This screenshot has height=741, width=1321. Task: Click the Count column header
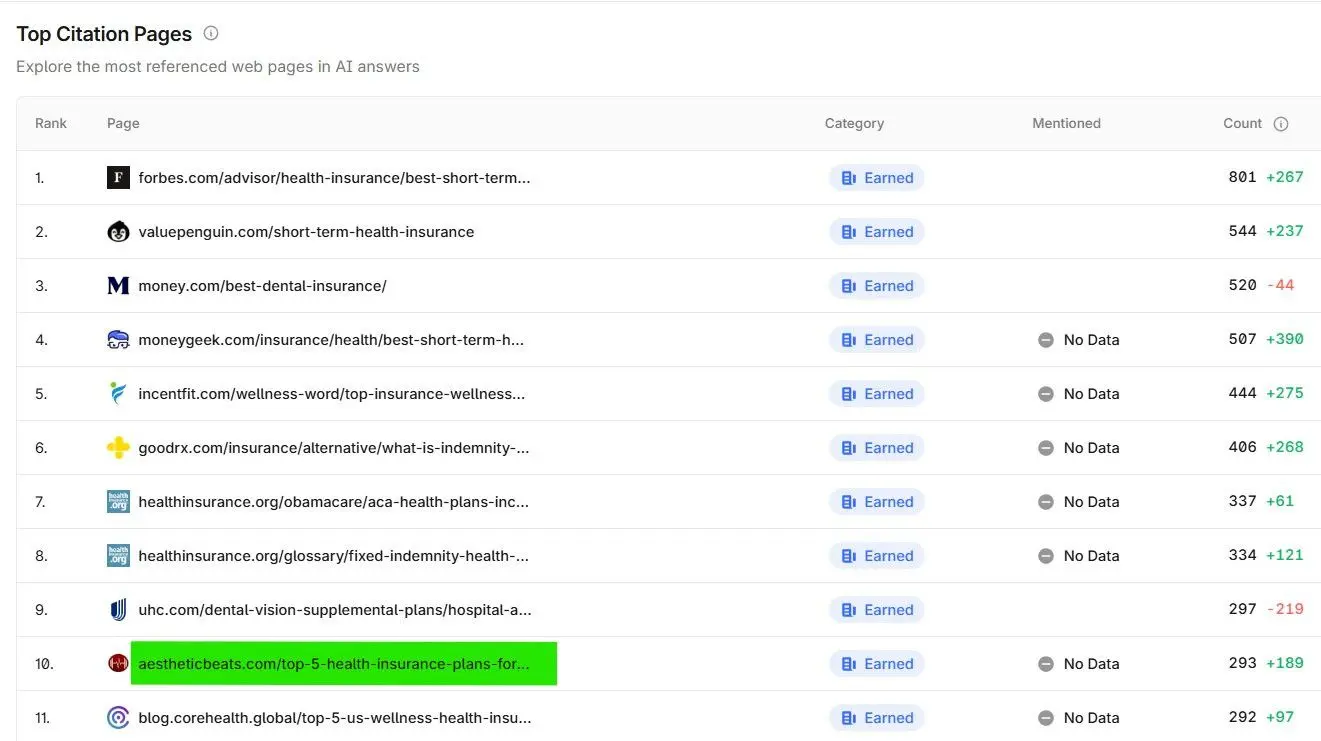[1242, 124]
